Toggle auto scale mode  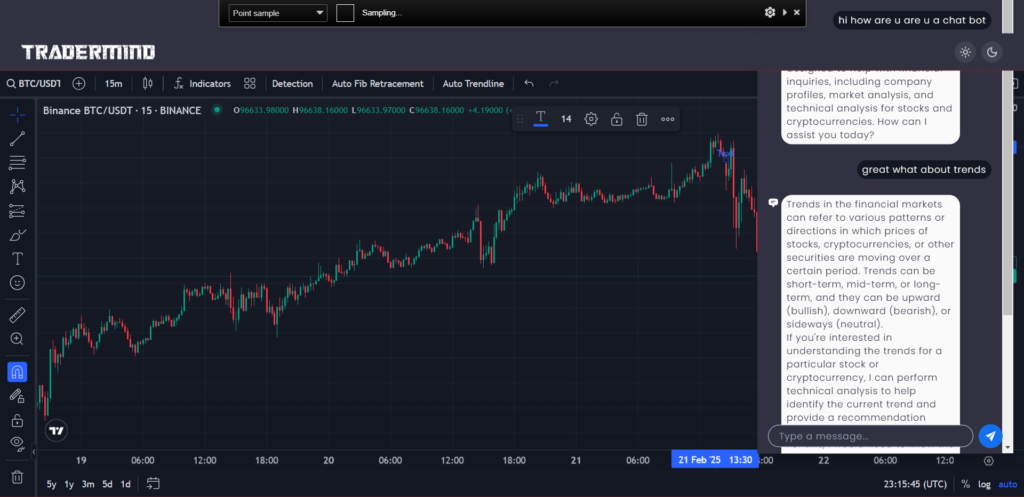tap(1008, 484)
